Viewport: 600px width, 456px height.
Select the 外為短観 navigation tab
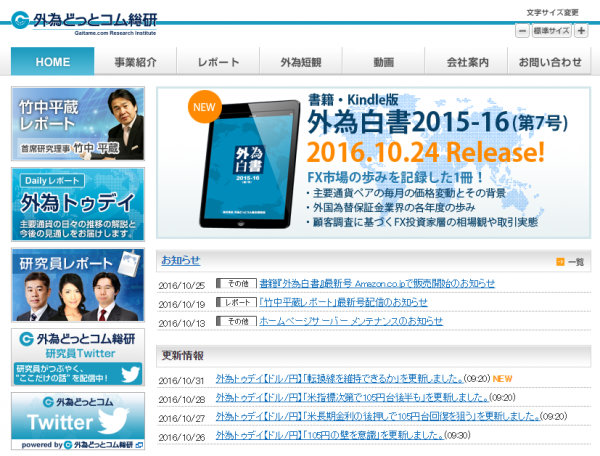coord(301,62)
